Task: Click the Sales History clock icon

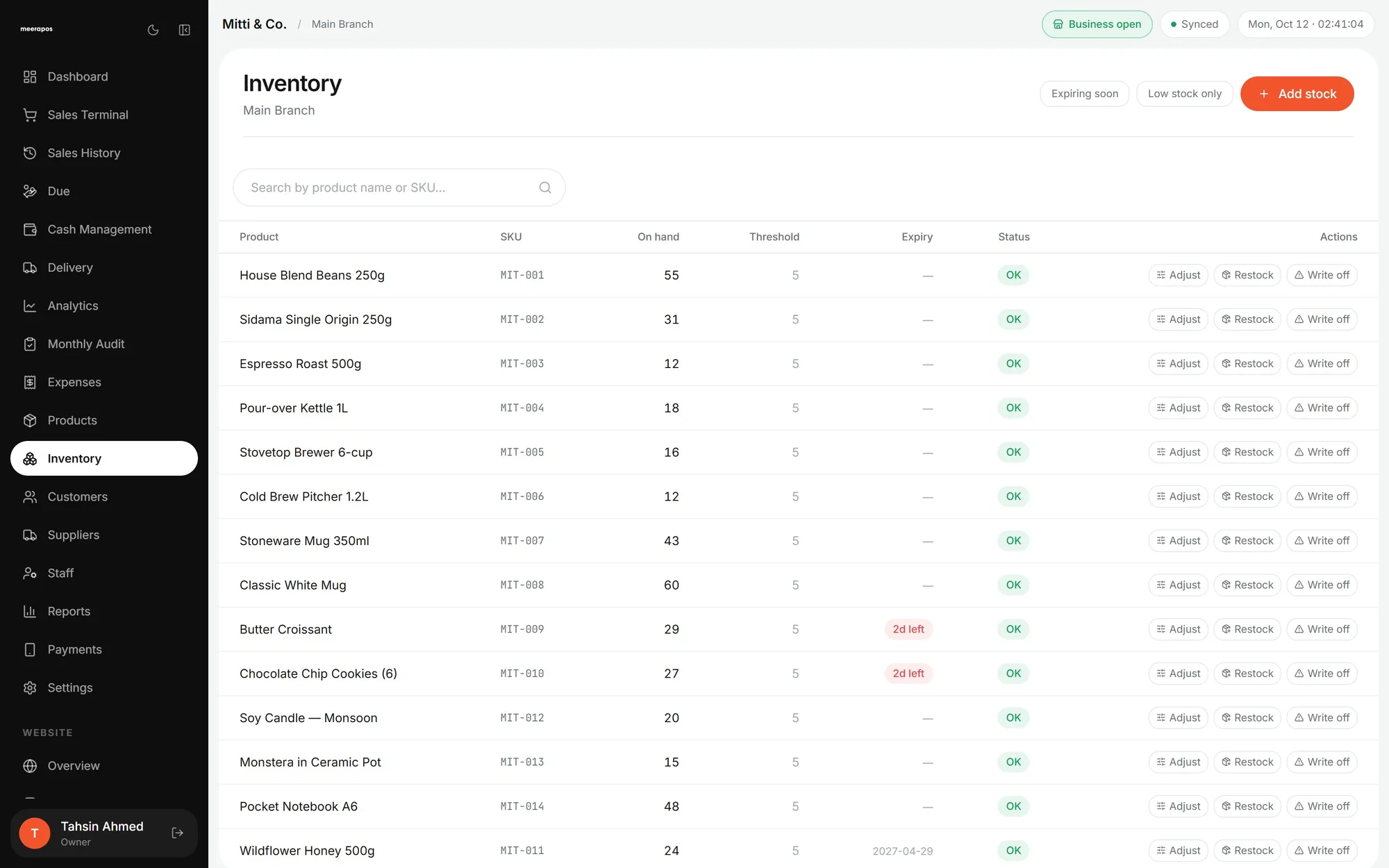Action: point(30,153)
